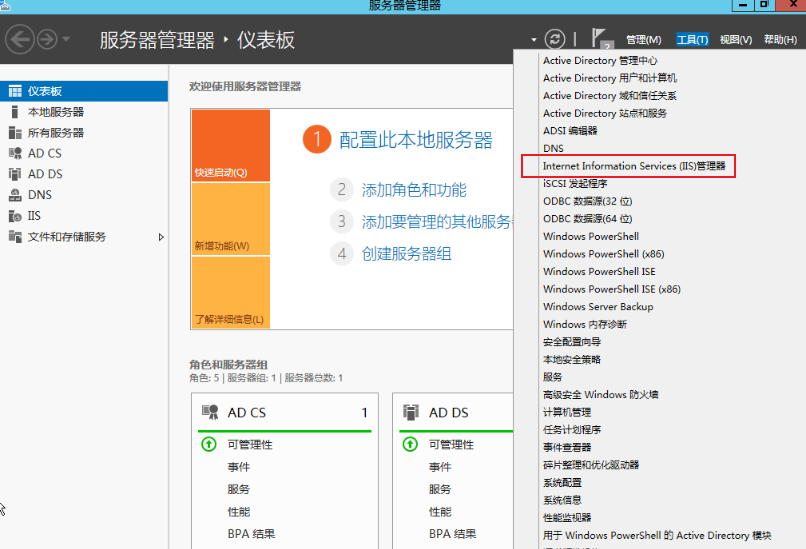The height and width of the screenshot is (549, 806).
Task: Click the AD CS 可管理性 status icon
Action: pyautogui.click(x=209, y=444)
